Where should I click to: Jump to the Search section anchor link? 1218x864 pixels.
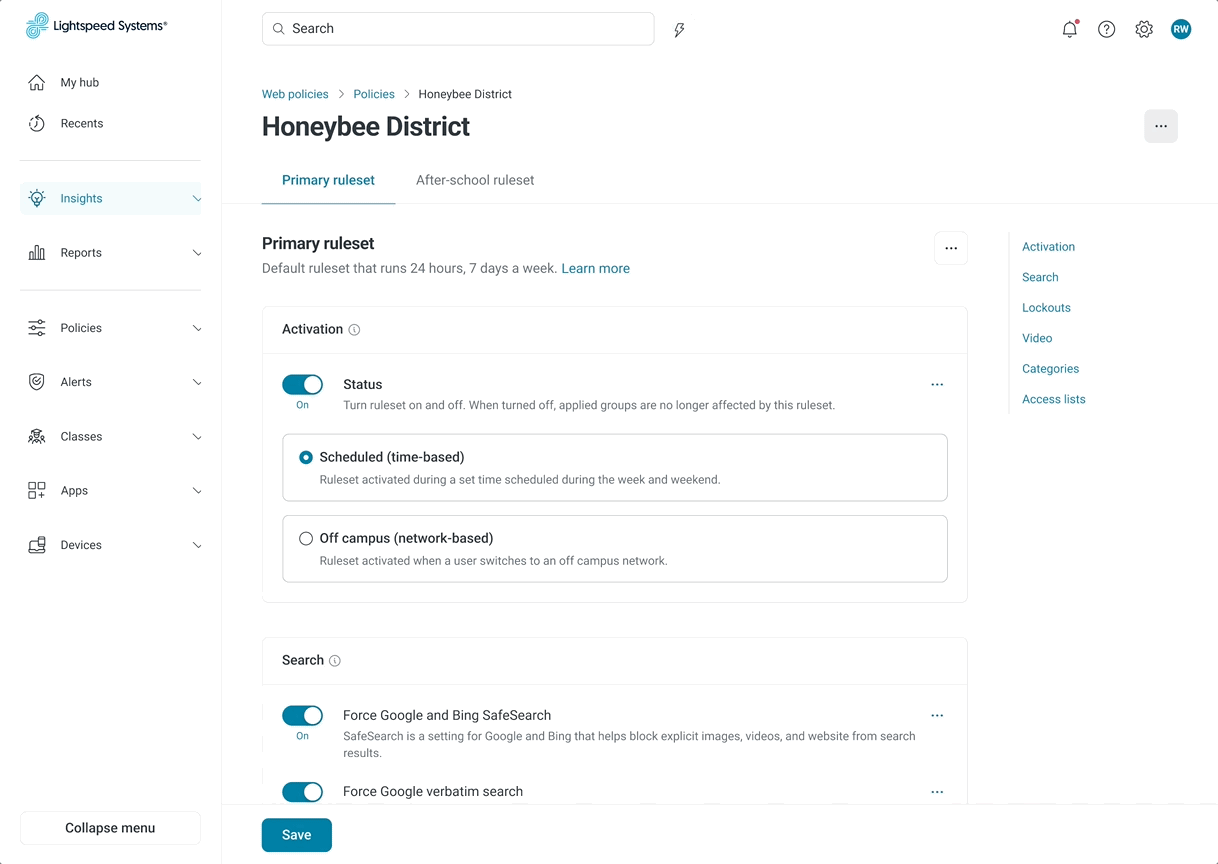(x=1040, y=277)
